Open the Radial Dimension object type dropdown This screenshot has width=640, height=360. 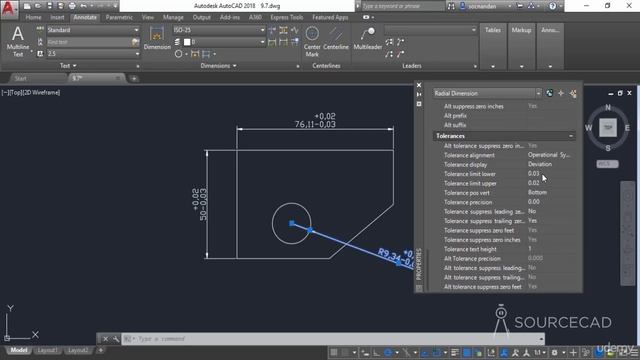click(x=538, y=93)
